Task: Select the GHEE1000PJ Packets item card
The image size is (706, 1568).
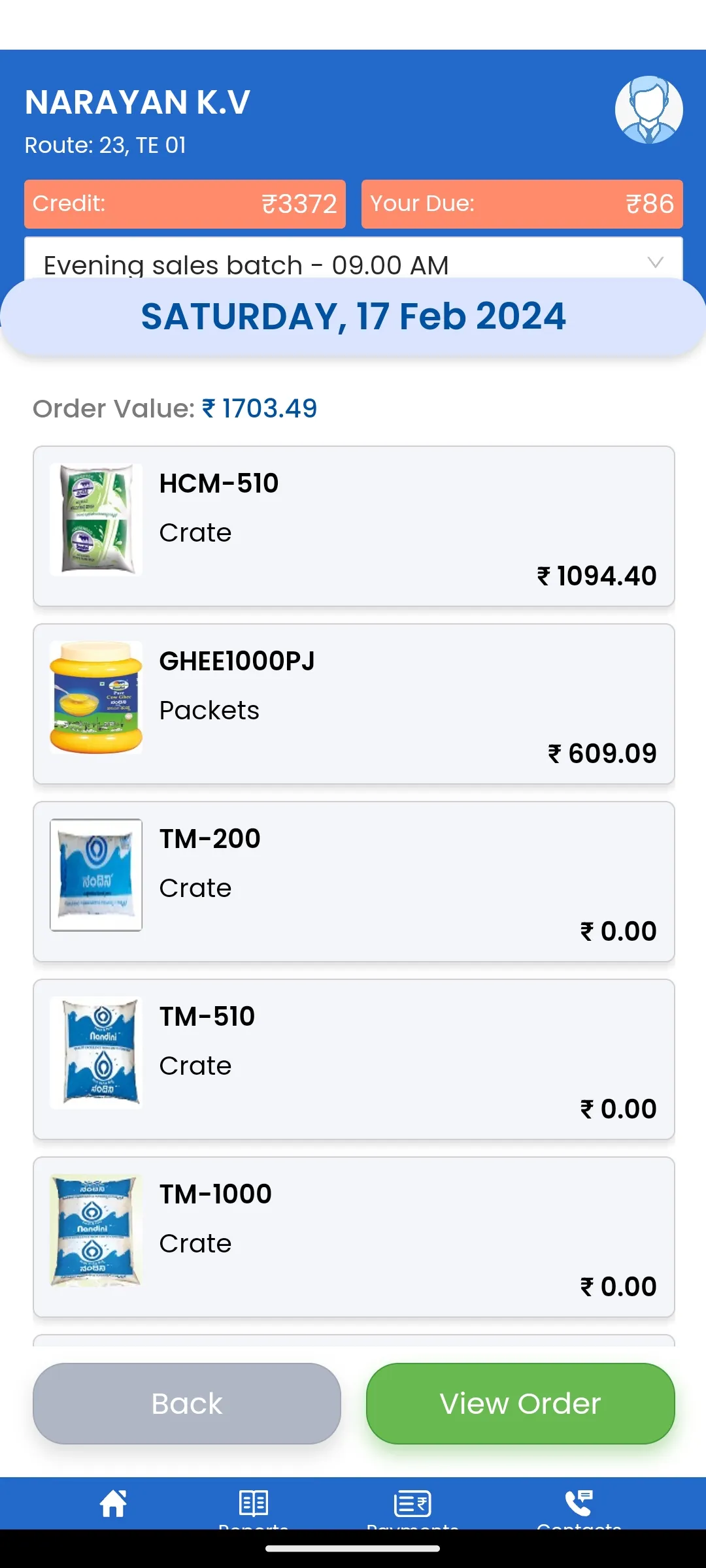Action: coord(354,704)
